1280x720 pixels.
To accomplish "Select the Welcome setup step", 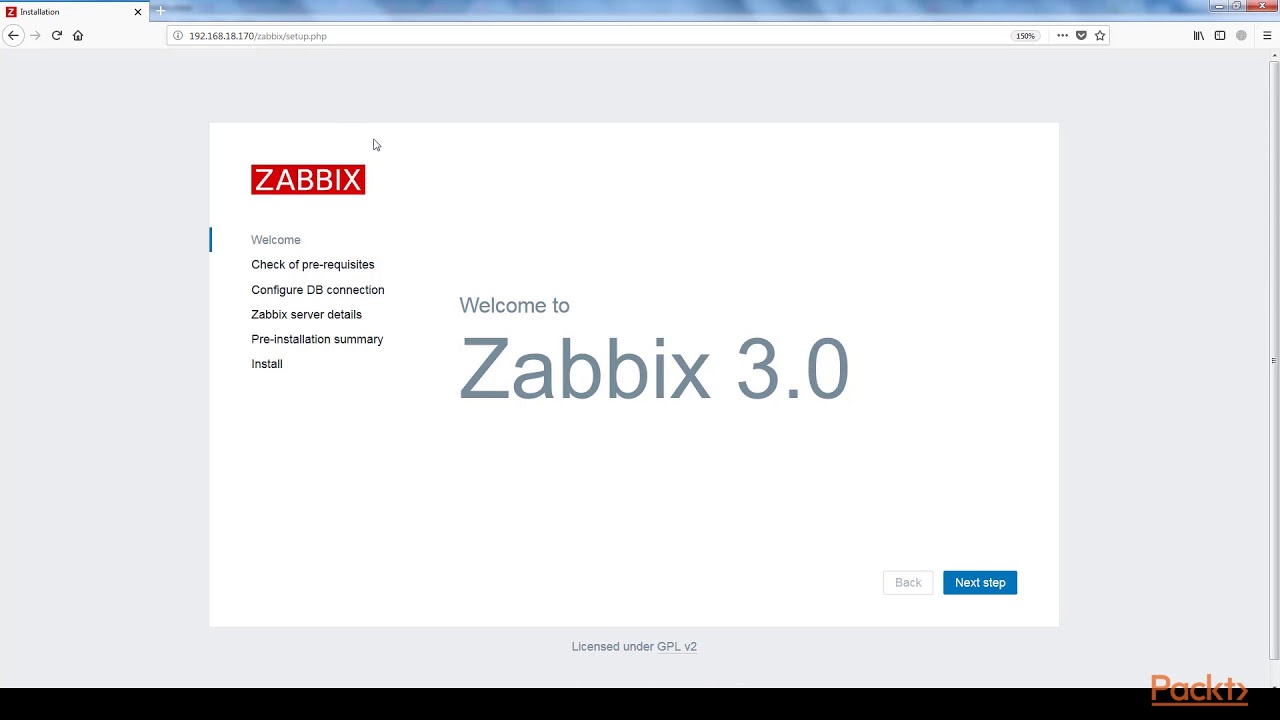I will (x=276, y=240).
